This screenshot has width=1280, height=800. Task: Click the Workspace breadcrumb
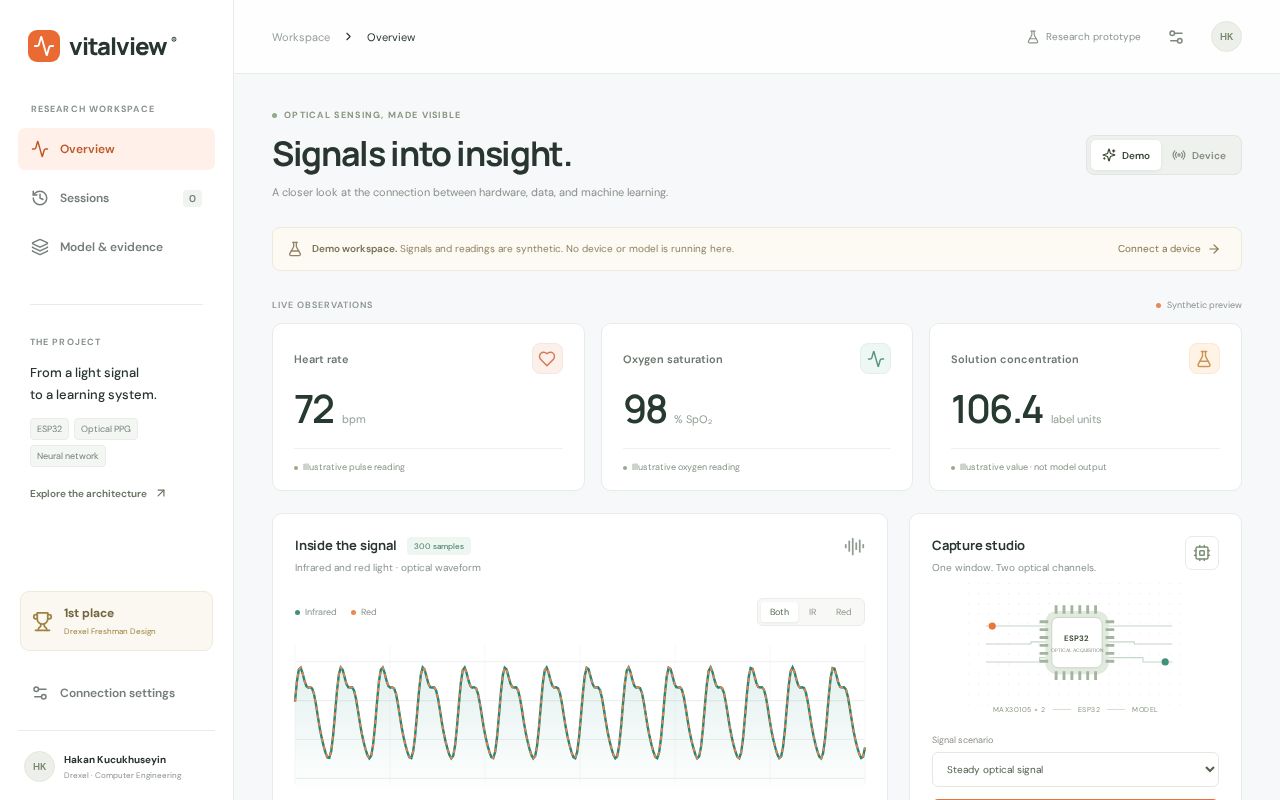coord(301,37)
